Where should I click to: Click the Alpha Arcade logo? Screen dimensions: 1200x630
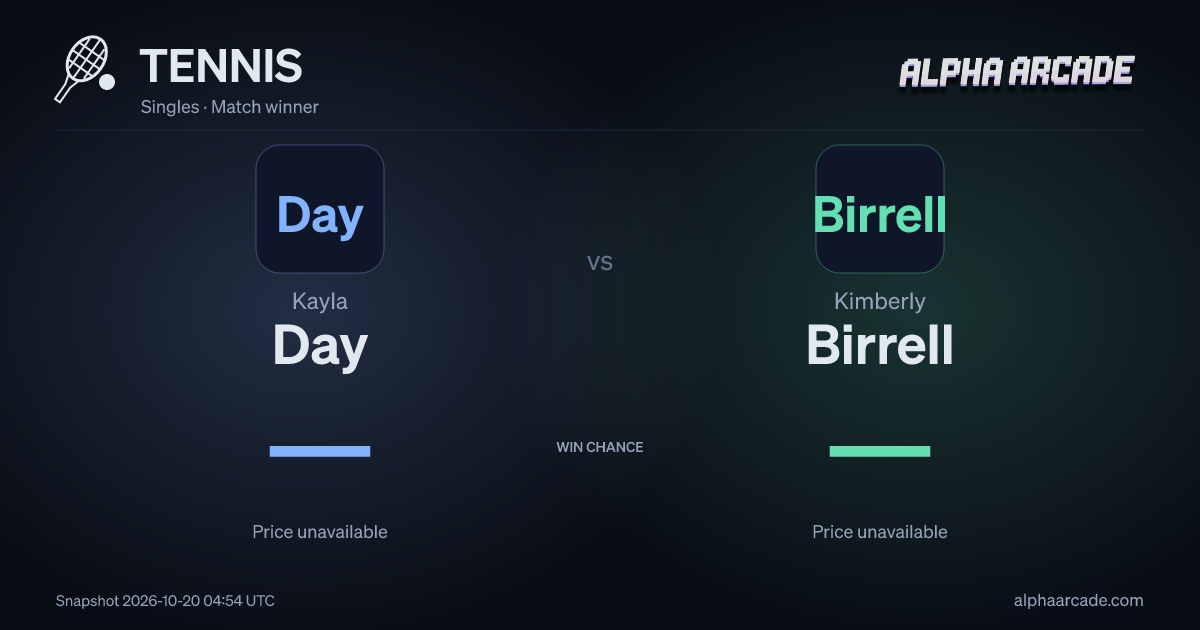1016,72
